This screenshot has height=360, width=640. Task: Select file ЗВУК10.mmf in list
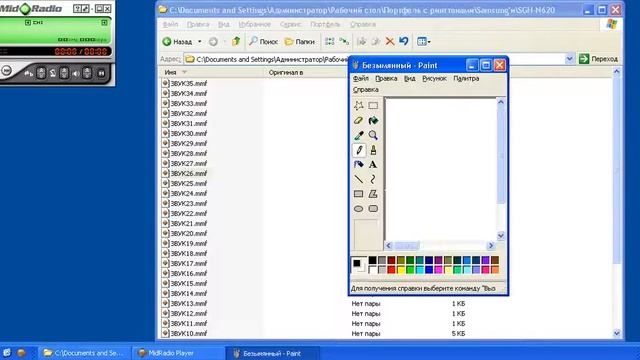[185, 333]
